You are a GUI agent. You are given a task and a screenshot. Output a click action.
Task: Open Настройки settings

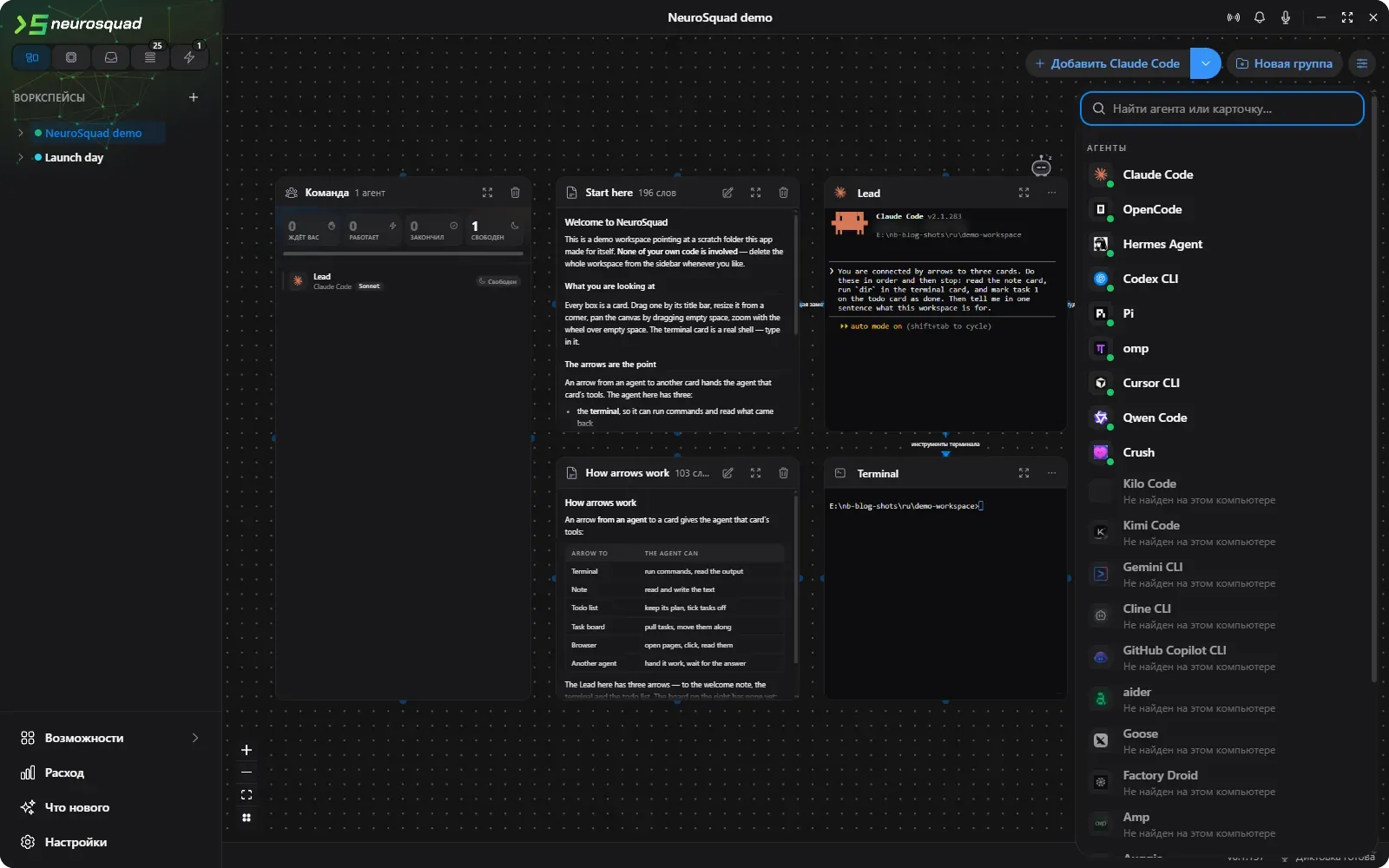pos(111,842)
